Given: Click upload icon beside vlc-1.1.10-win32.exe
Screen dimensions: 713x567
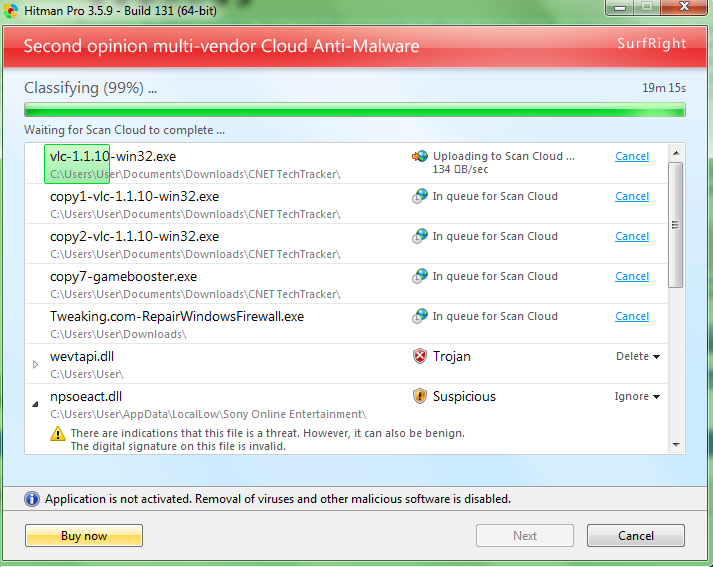Looking at the screenshot, I should [420, 156].
